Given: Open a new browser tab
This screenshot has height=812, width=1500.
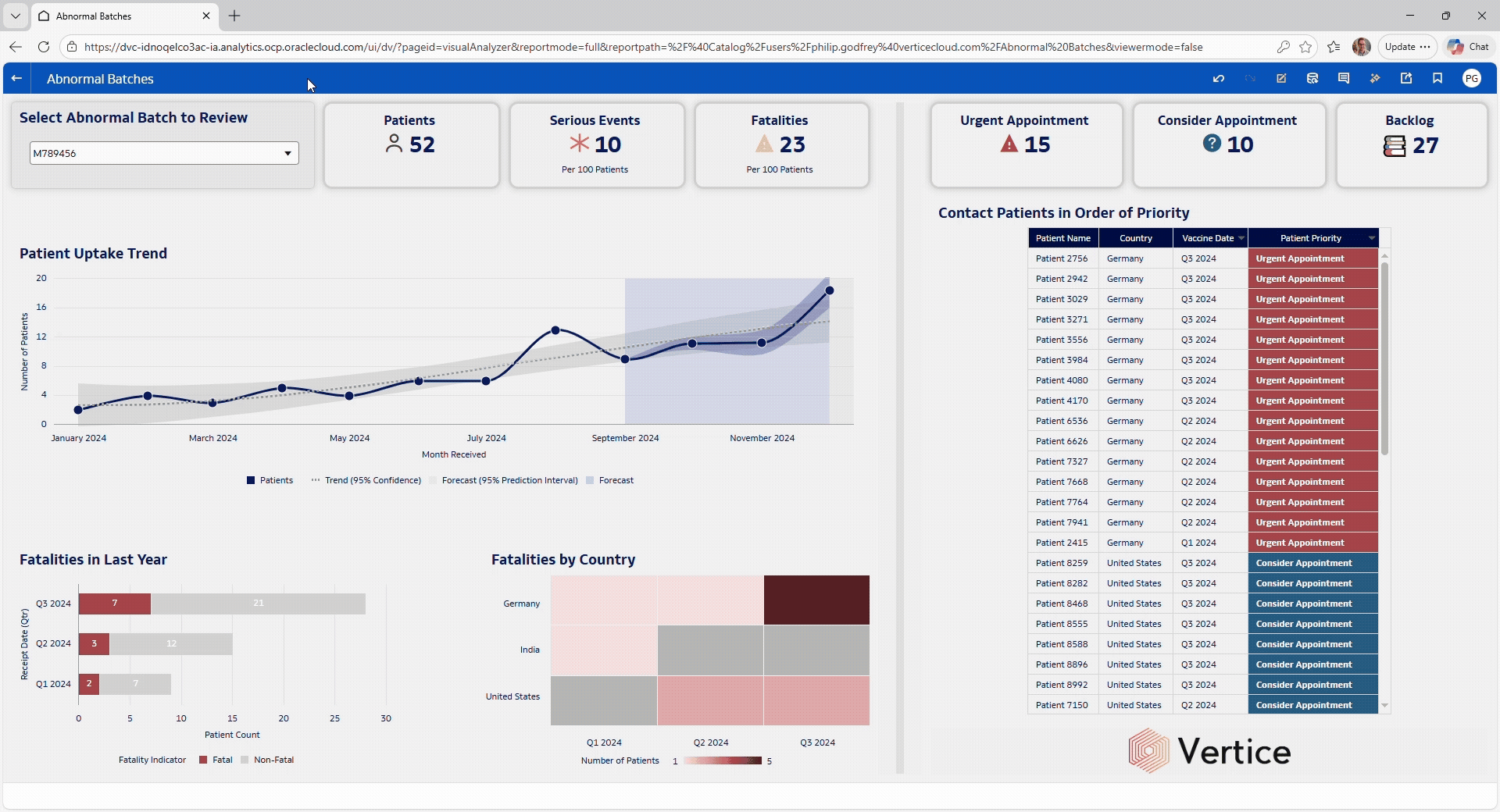Looking at the screenshot, I should click(234, 16).
